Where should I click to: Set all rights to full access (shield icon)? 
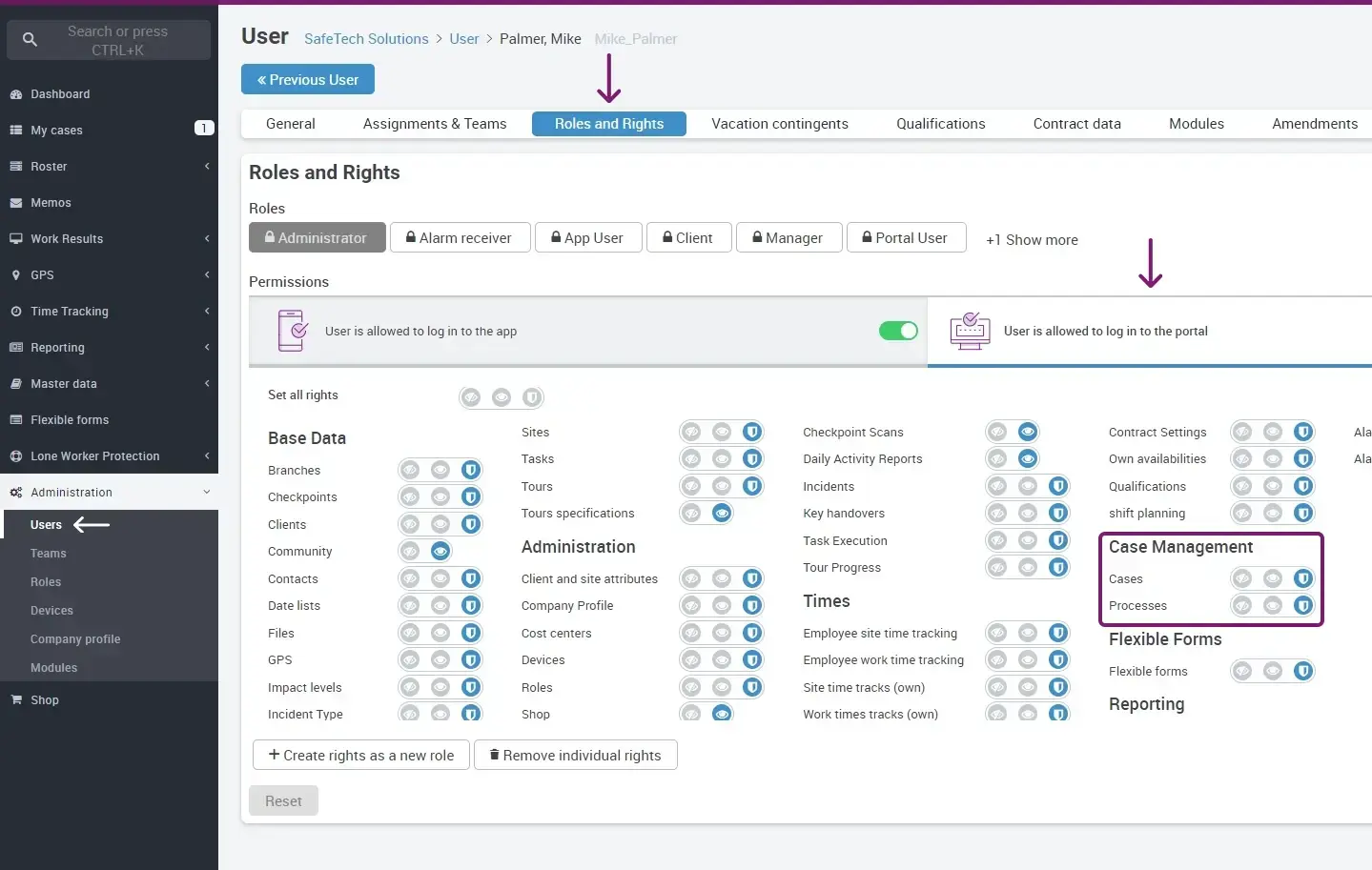pos(532,397)
